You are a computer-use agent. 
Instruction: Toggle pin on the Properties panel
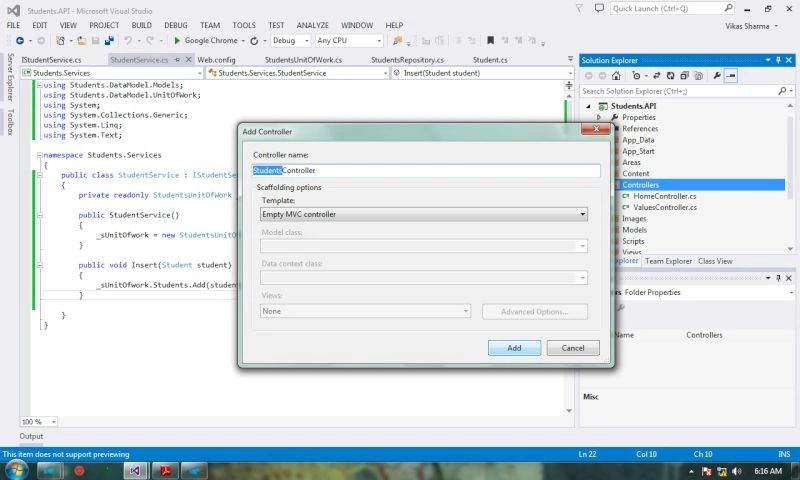(778, 278)
